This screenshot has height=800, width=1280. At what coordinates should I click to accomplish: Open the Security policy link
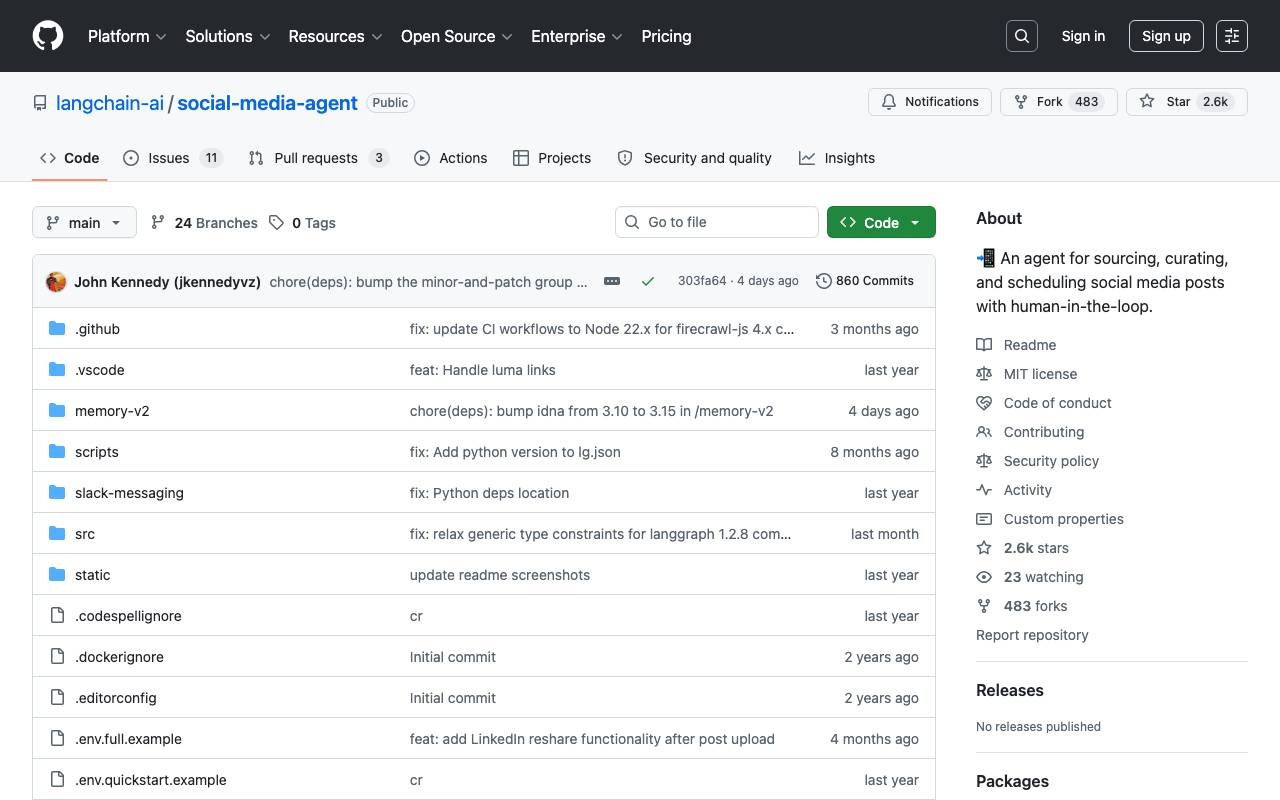1051,461
